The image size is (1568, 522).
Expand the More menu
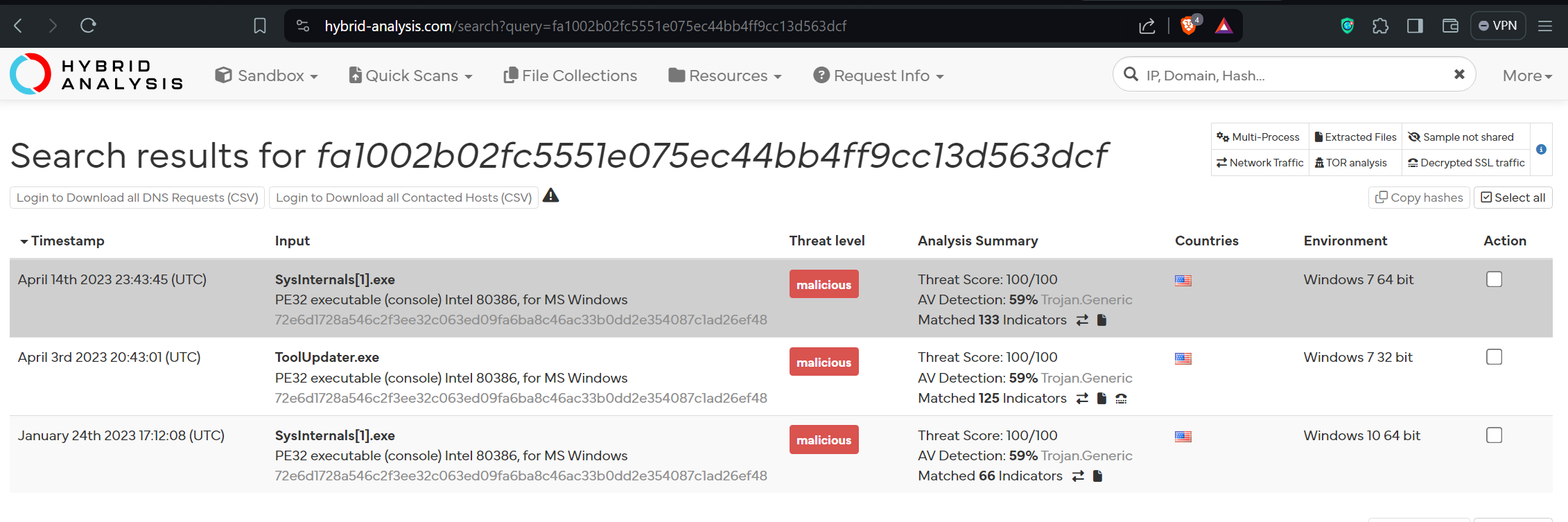tap(1526, 76)
